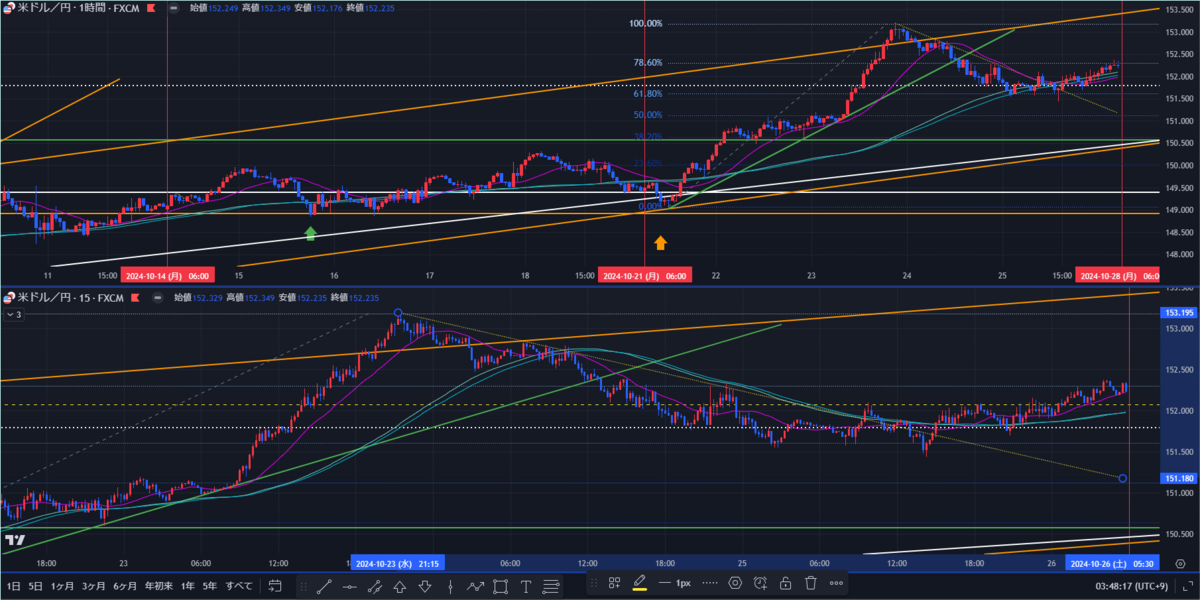The width and height of the screenshot is (1200, 600).
Task: Click the 100.00% Fibonacci level label
Action: (x=646, y=23)
